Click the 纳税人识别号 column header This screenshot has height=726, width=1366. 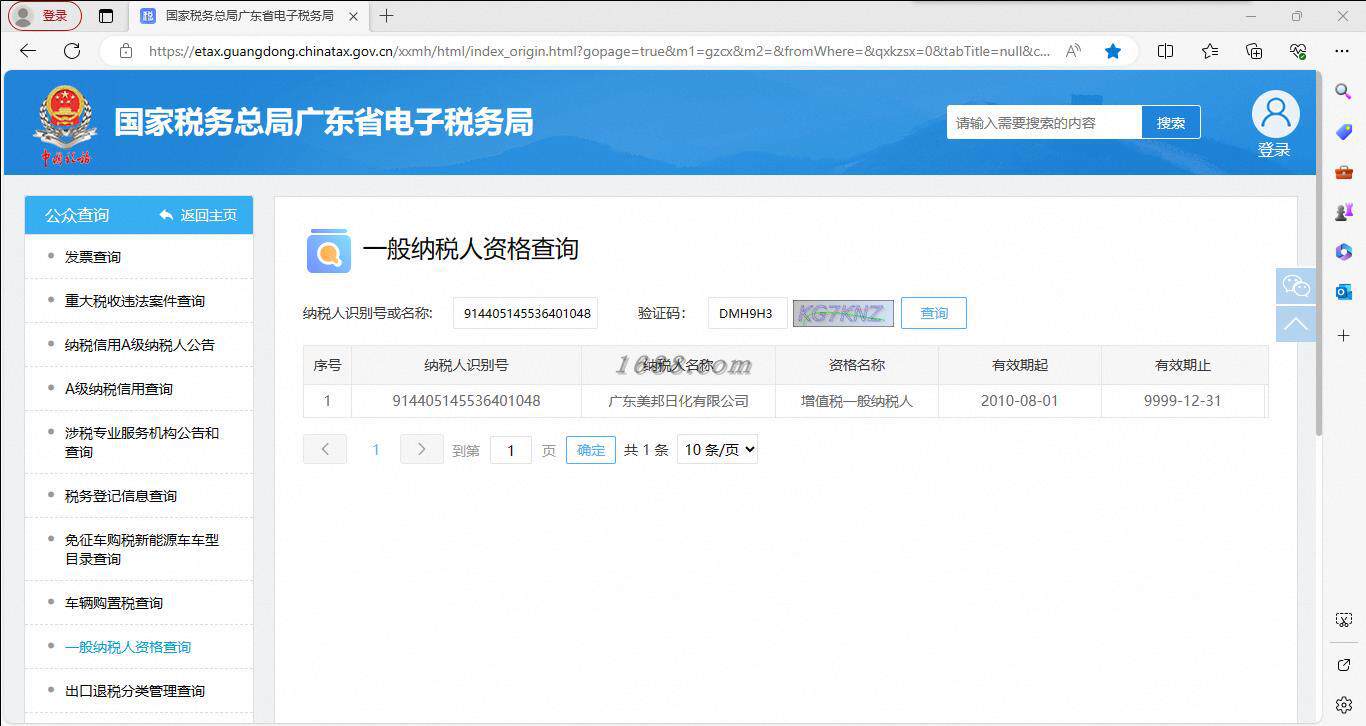click(466, 365)
